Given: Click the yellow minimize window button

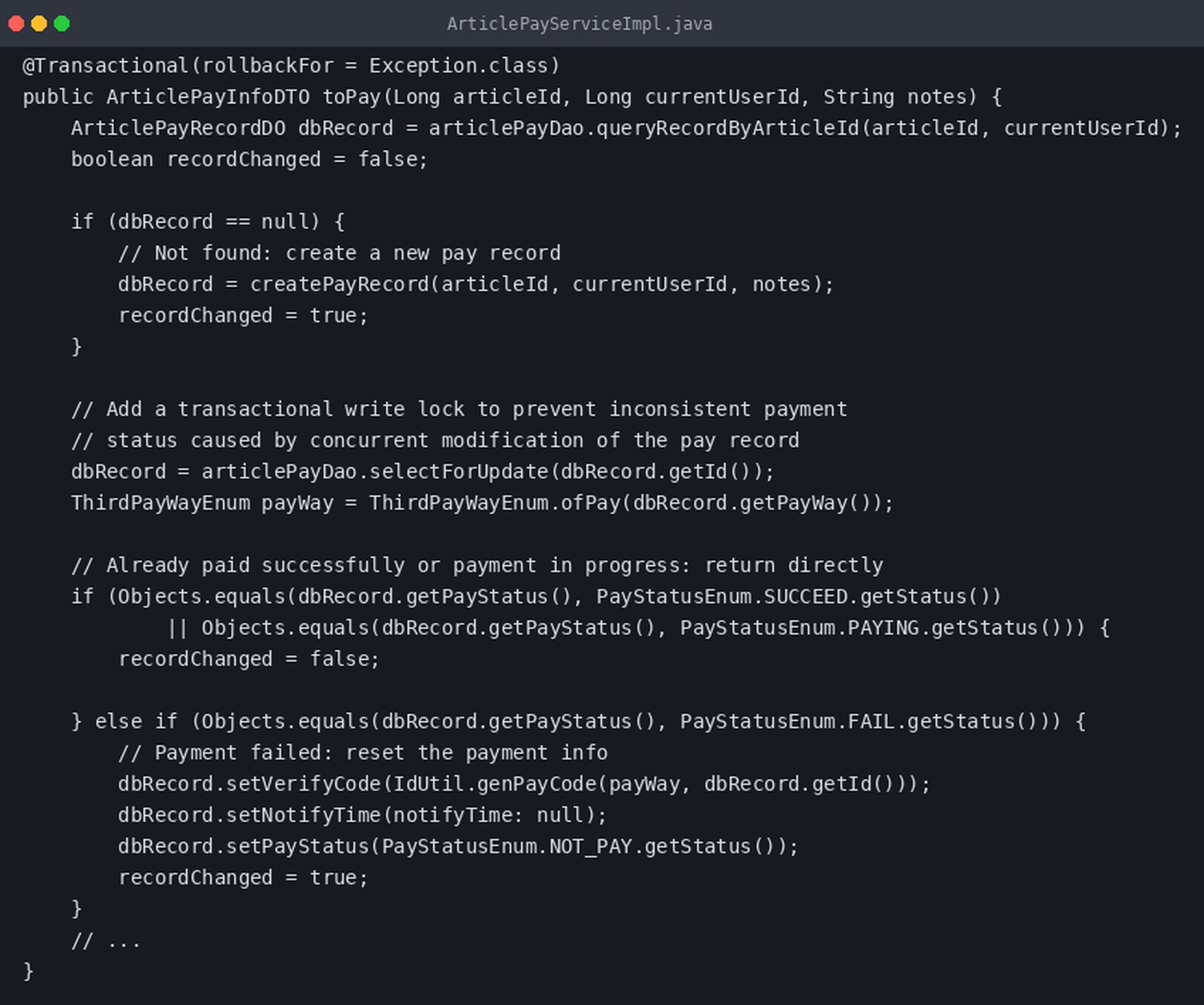Looking at the screenshot, I should coord(39,23).
